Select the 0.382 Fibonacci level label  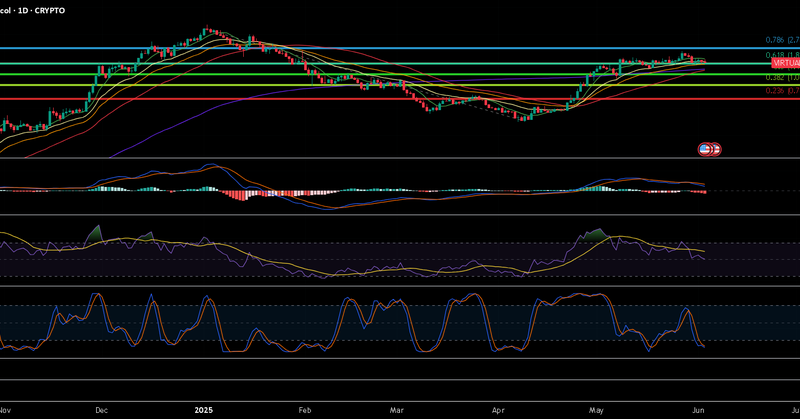[782, 78]
